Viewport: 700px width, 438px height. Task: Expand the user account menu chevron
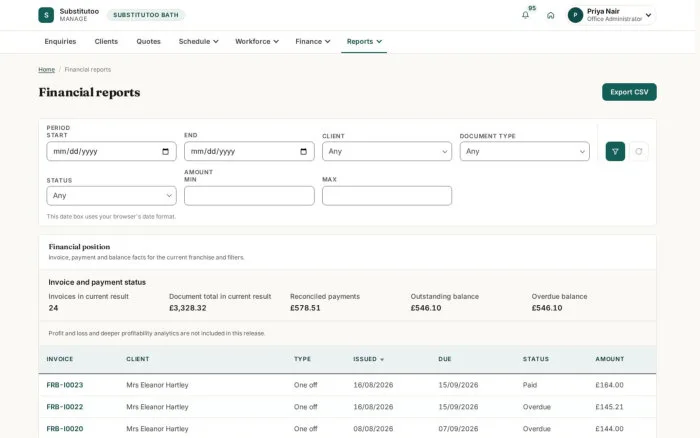pyautogui.click(x=648, y=15)
